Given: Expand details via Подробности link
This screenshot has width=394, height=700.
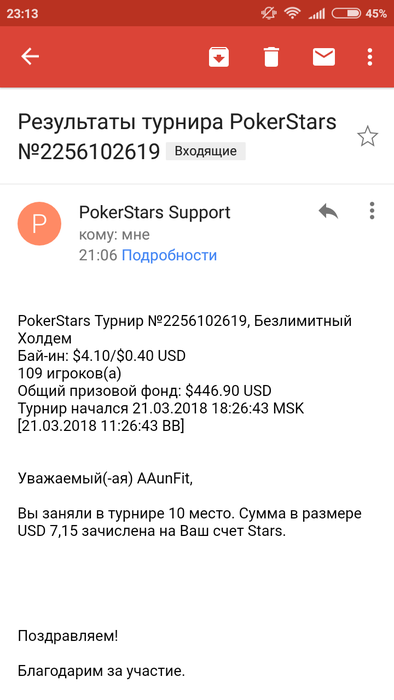Looking at the screenshot, I should (x=169, y=255).
